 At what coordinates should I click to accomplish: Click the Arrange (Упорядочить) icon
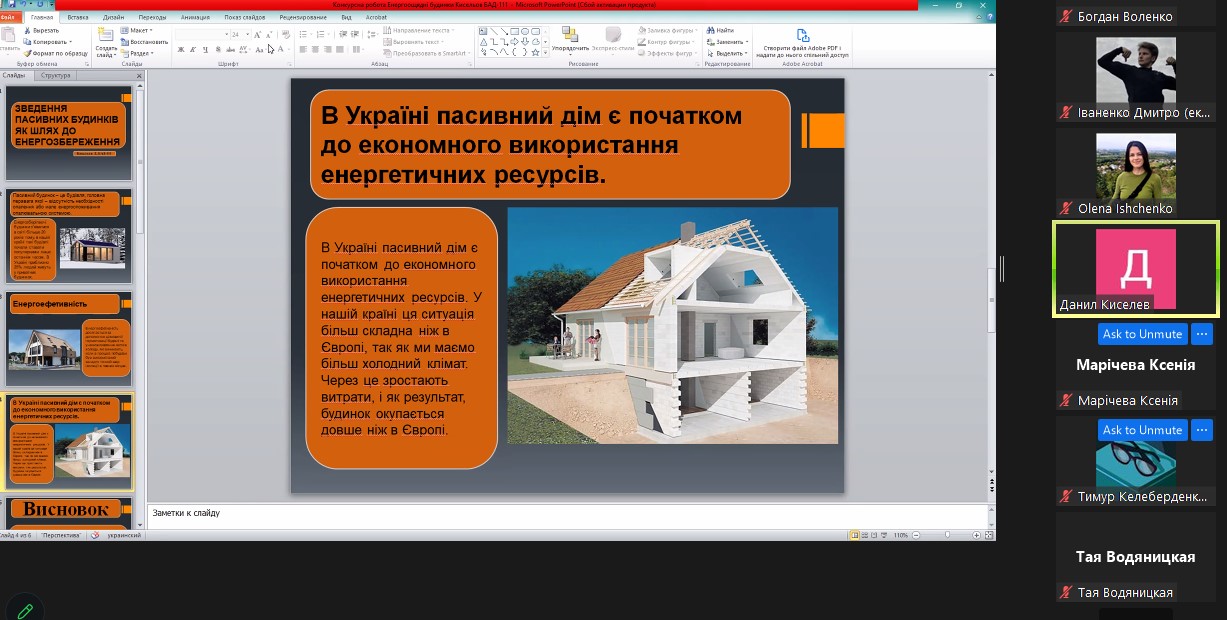pyautogui.click(x=570, y=39)
